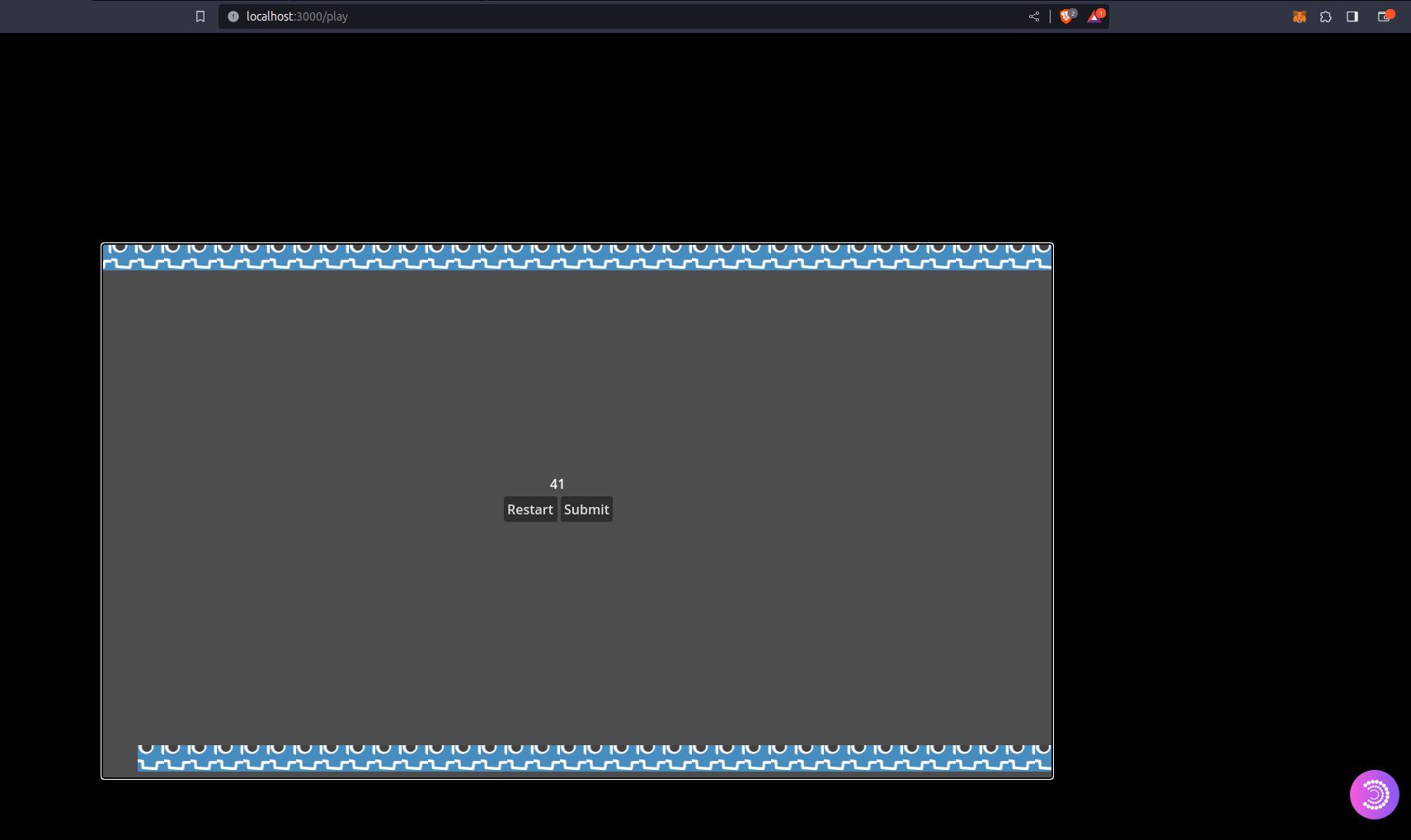Click the Restart button

pos(530,509)
